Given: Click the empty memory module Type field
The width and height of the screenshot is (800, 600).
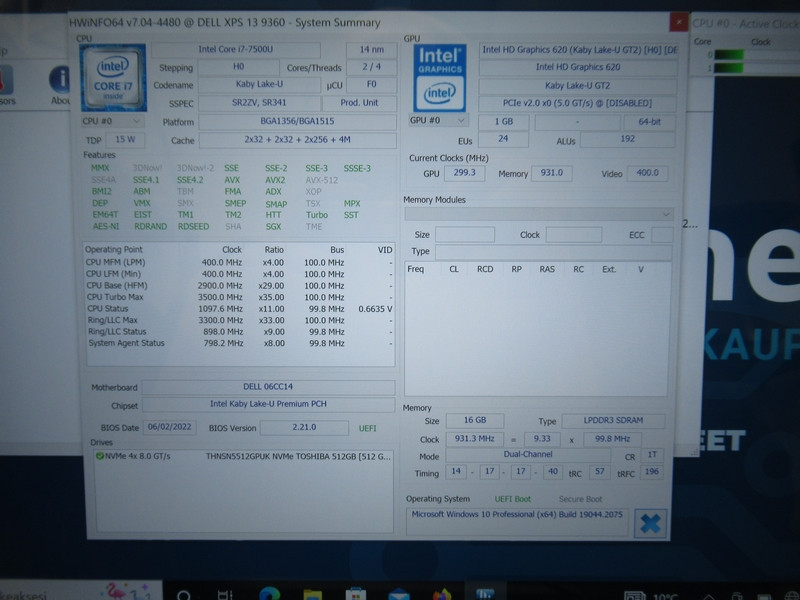Looking at the screenshot, I should point(554,252).
